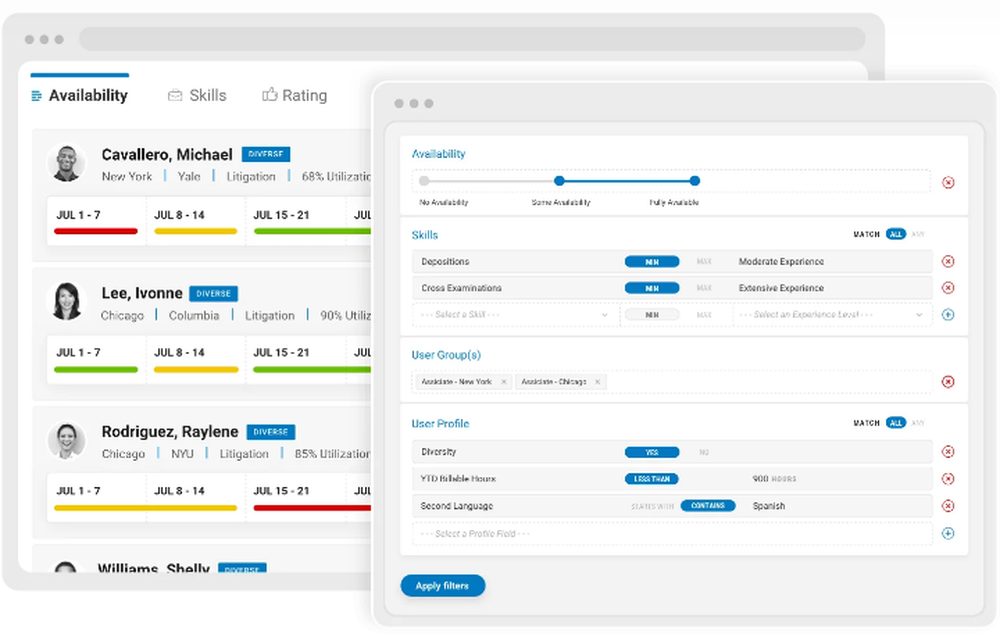
Task: Remove the Second Language filter
Action: pos(948,506)
